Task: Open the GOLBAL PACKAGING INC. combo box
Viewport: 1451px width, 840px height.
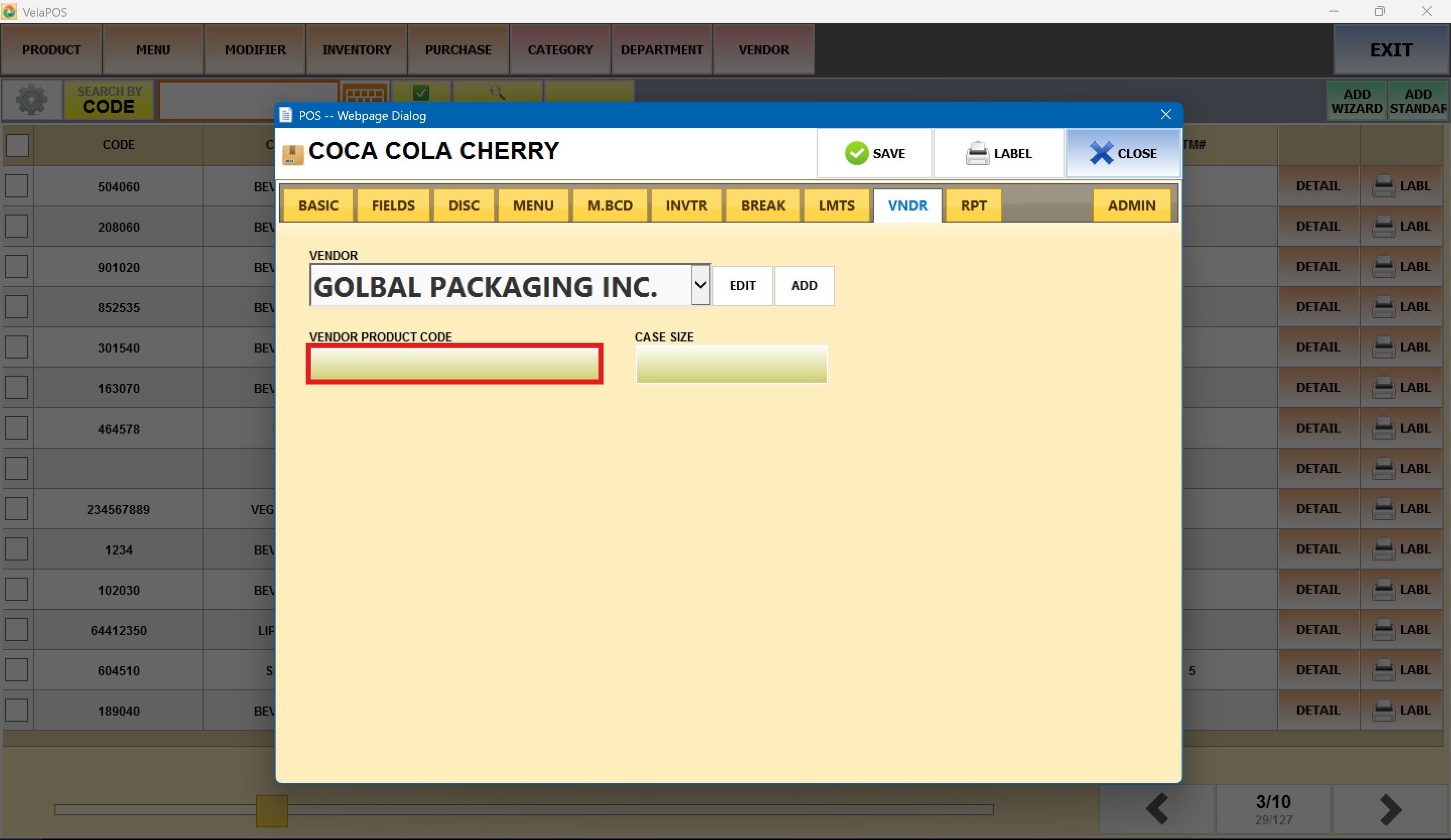Action: point(500,287)
